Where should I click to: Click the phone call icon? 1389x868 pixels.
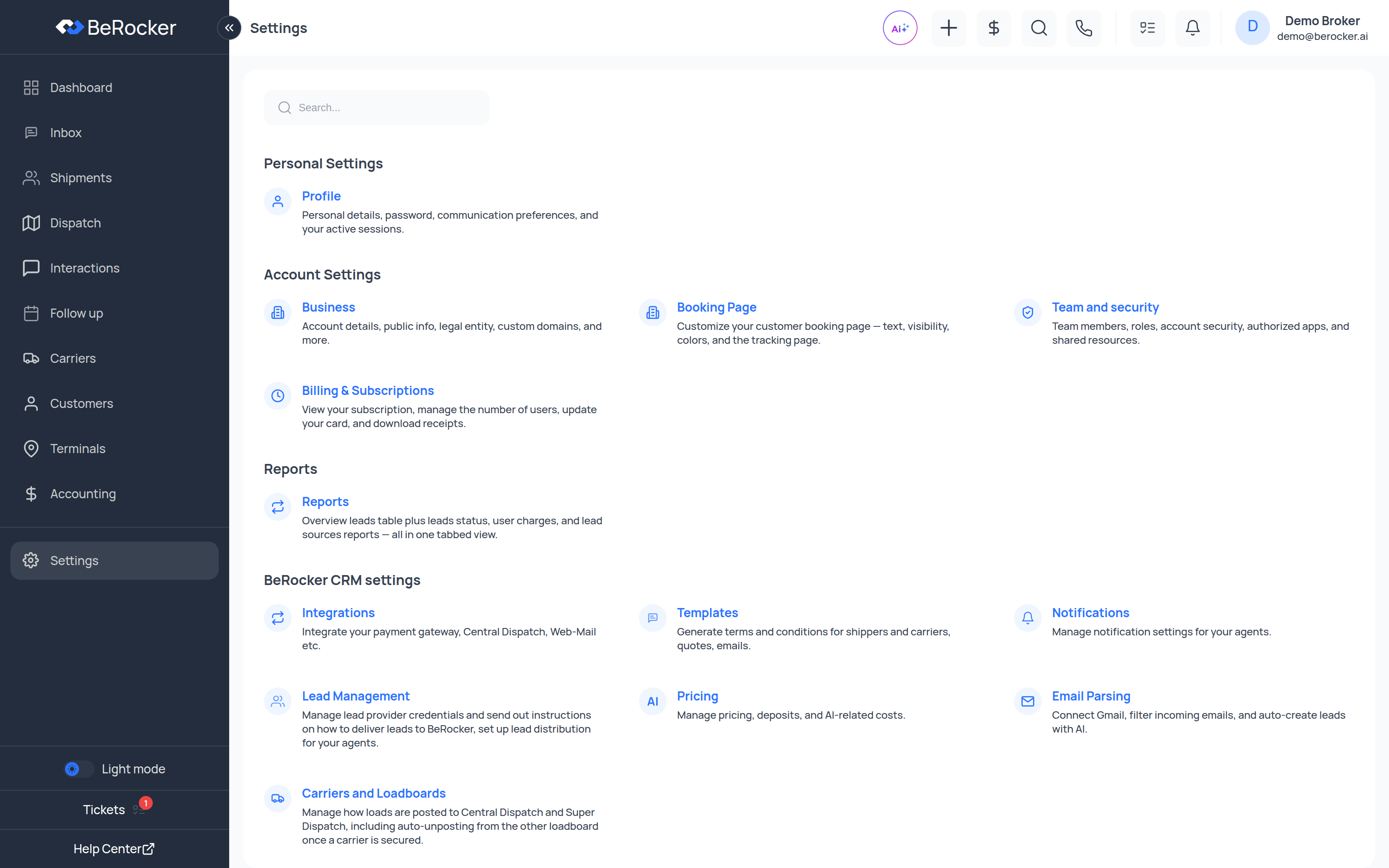click(x=1084, y=27)
